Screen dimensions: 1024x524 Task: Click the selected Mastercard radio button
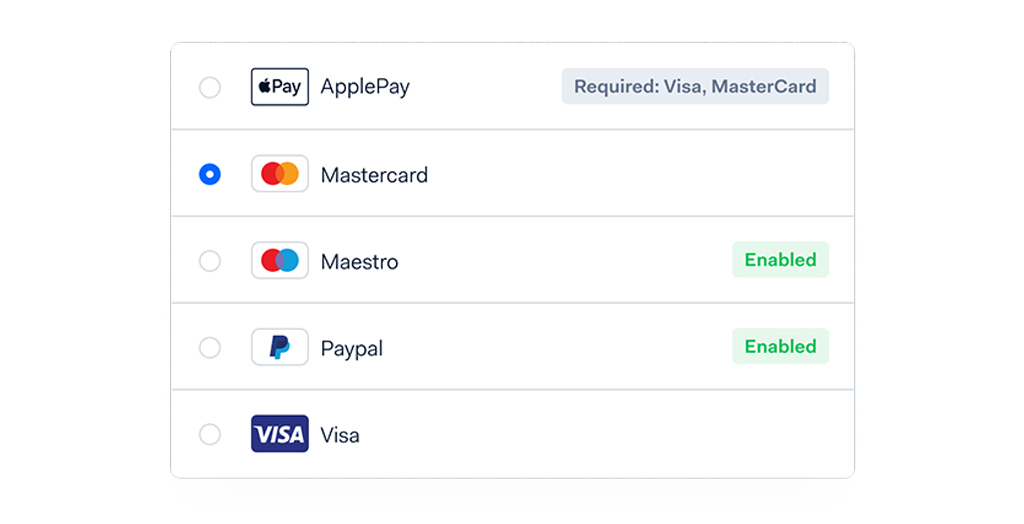click(210, 174)
